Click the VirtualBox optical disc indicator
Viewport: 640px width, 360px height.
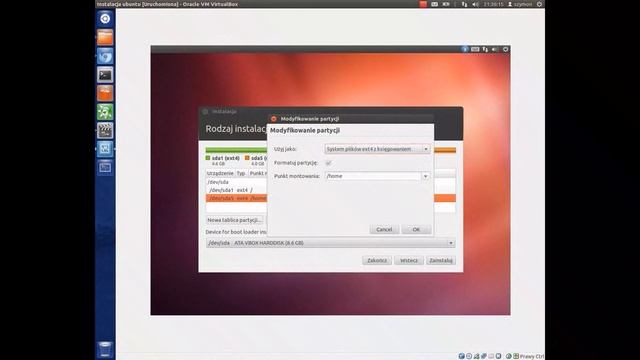(469, 356)
